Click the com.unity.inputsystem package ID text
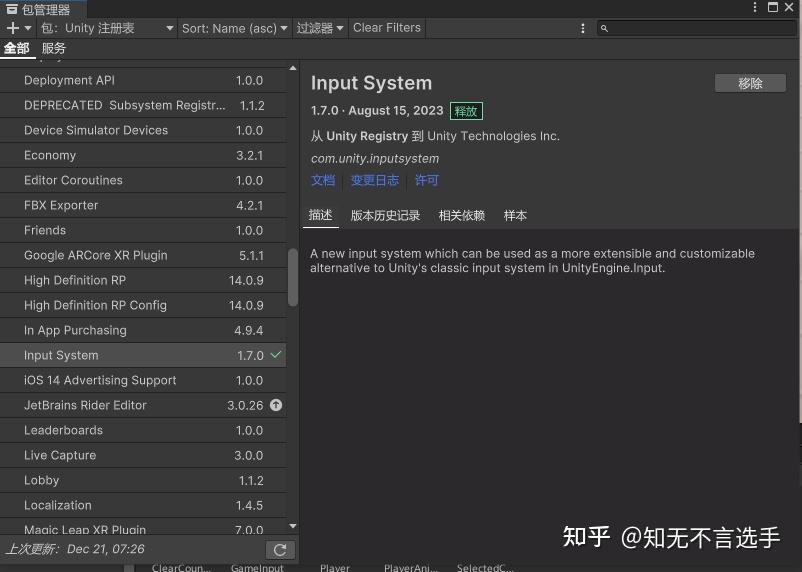802x572 pixels. coord(375,159)
